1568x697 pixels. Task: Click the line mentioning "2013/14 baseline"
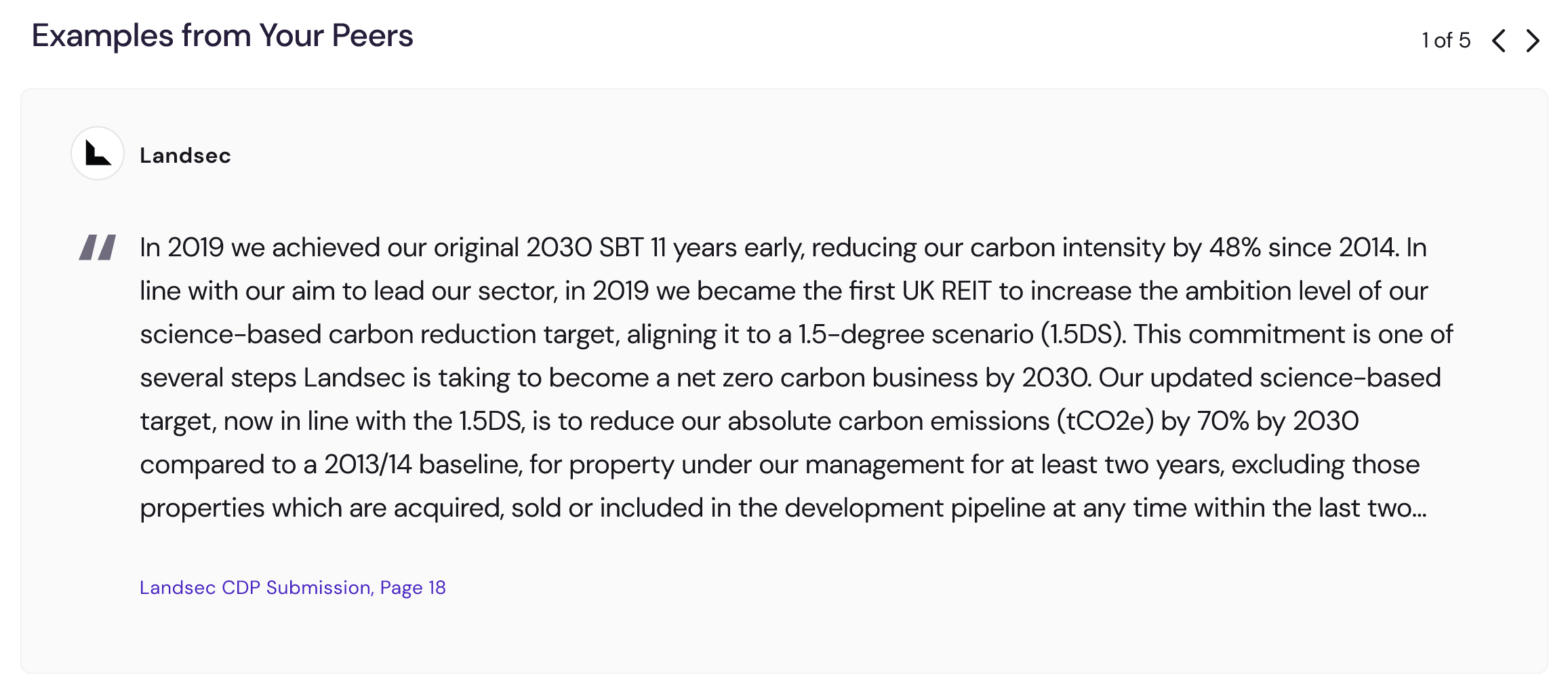coord(780,464)
